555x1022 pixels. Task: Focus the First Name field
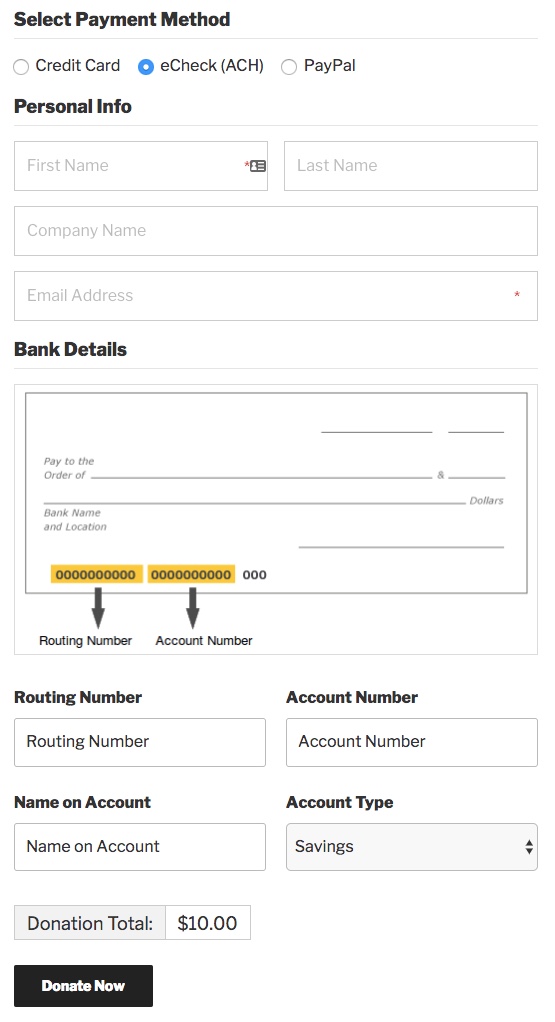tap(141, 166)
